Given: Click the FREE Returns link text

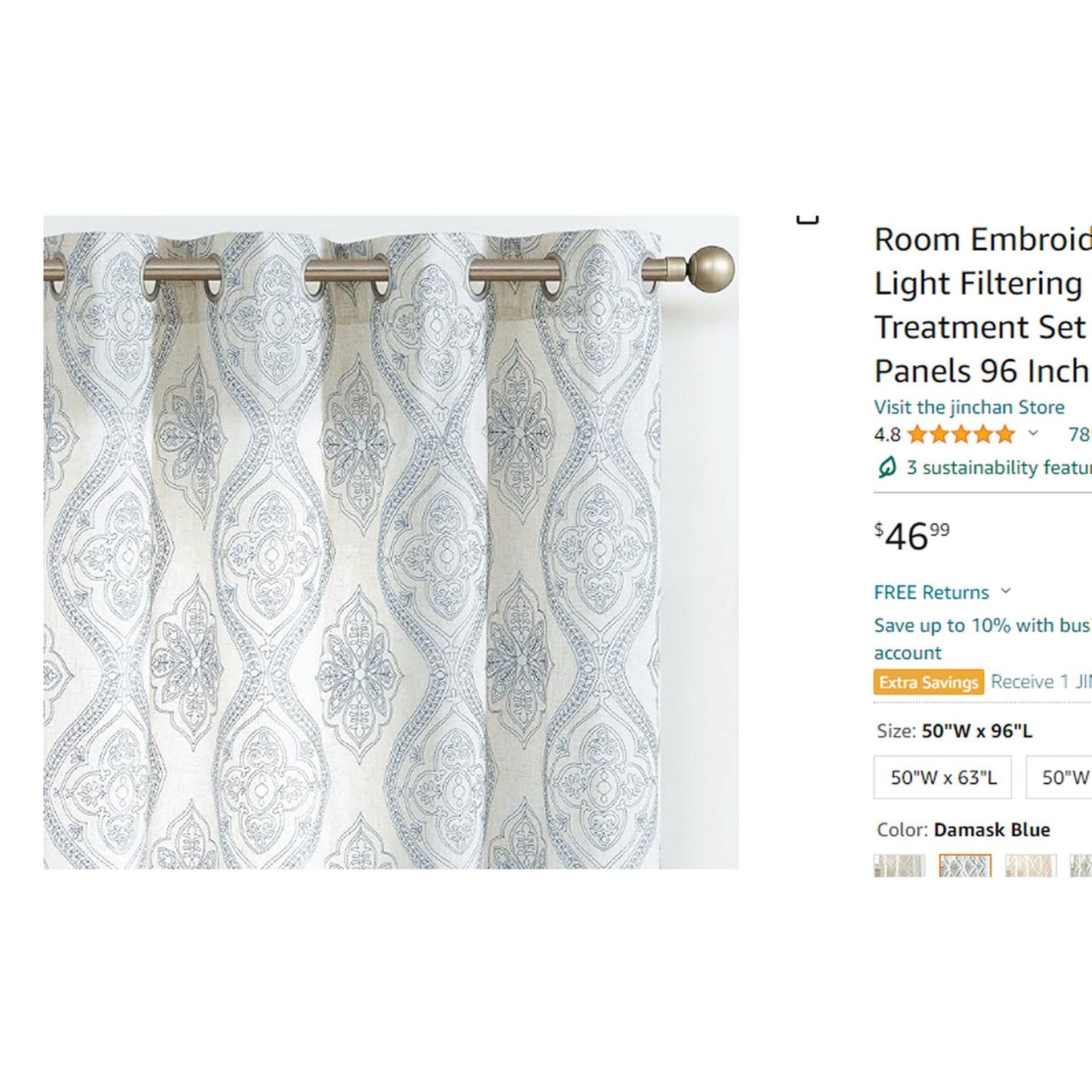Looking at the screenshot, I should 931,592.
